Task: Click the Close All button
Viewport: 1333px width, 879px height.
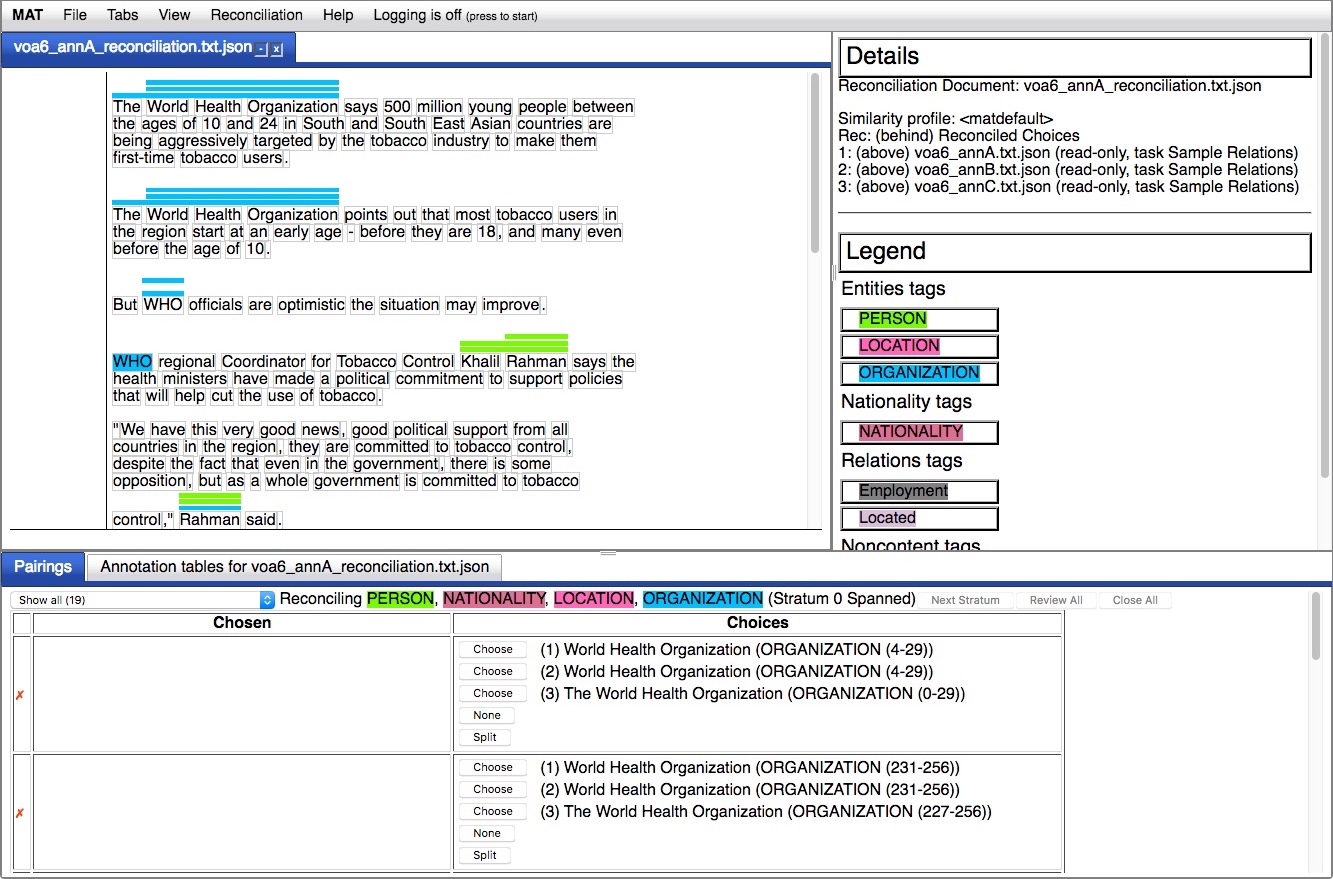Action: click(x=1135, y=600)
